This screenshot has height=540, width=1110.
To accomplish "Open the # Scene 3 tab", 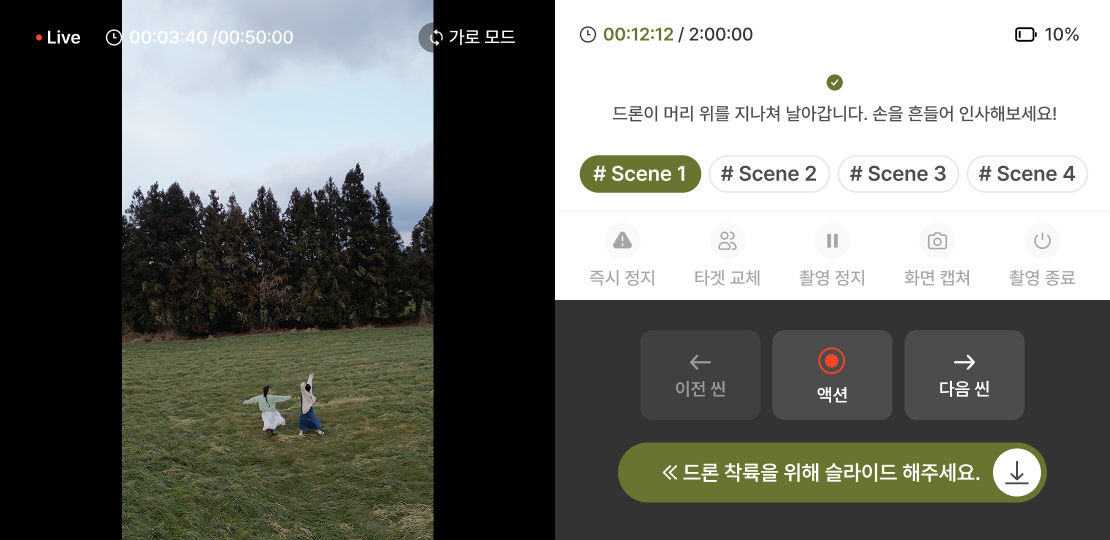I will point(898,174).
